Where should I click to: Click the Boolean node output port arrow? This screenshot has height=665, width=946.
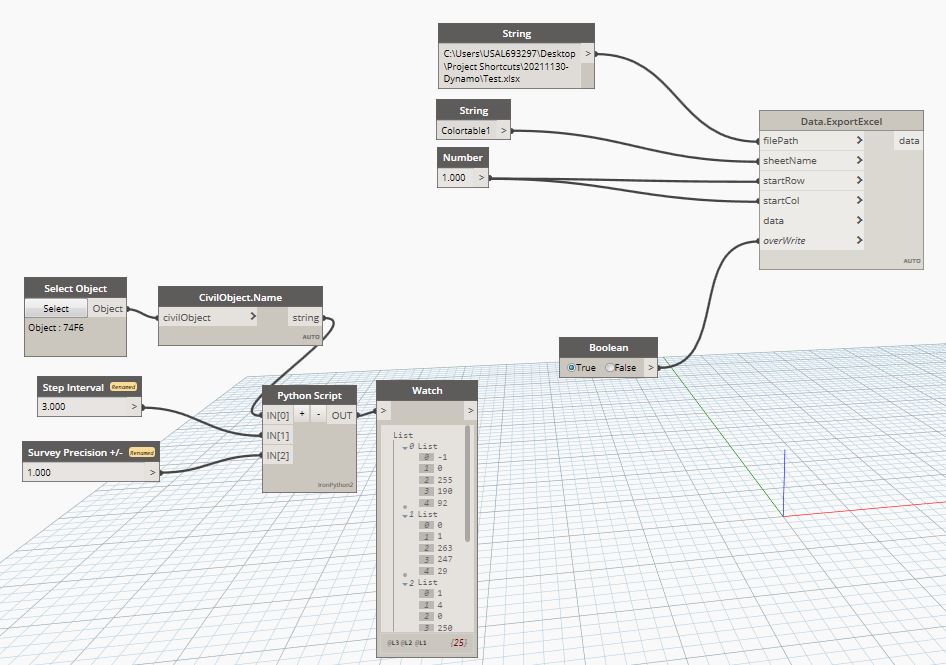[651, 367]
